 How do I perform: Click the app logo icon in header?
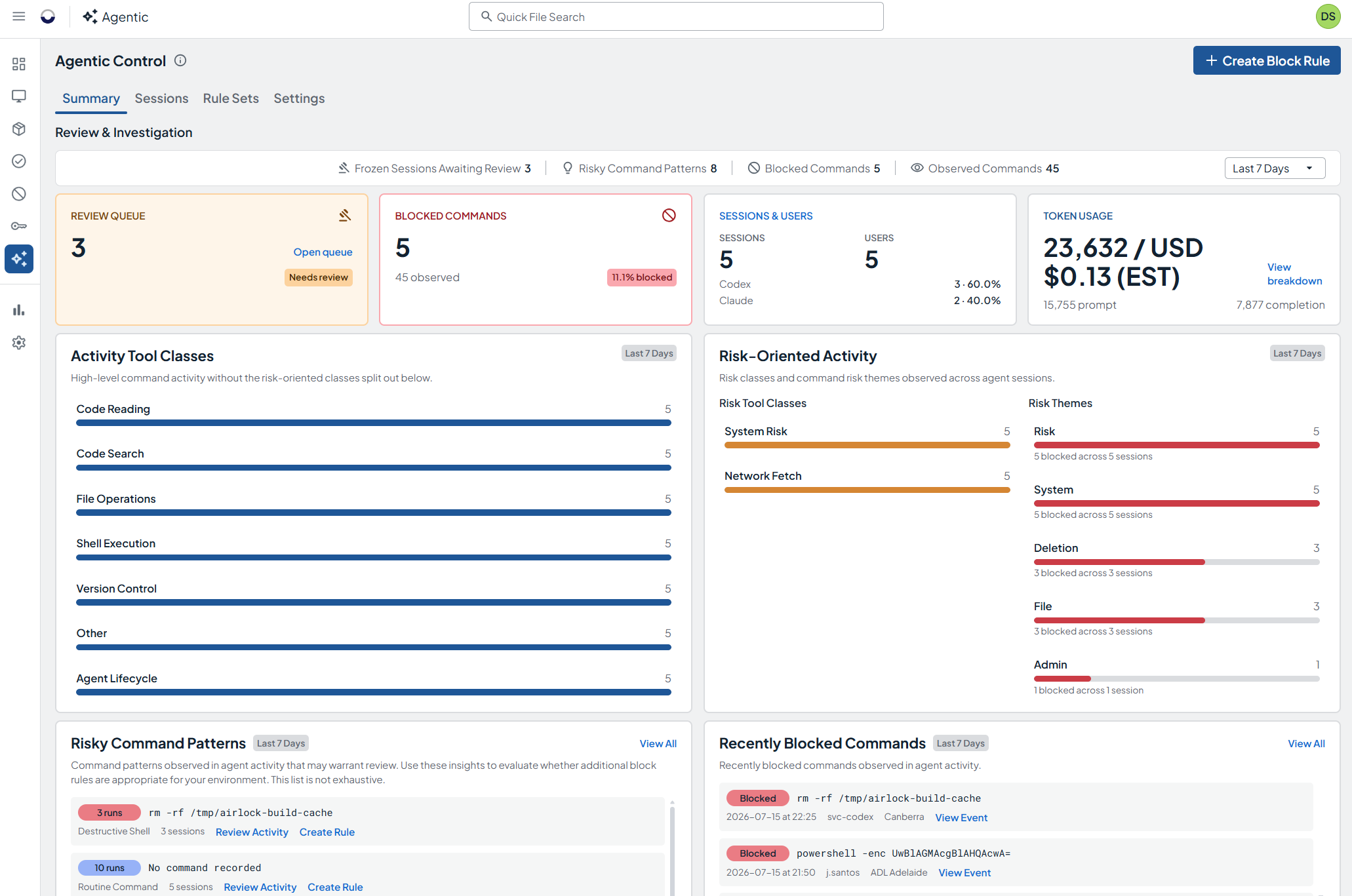pos(48,16)
